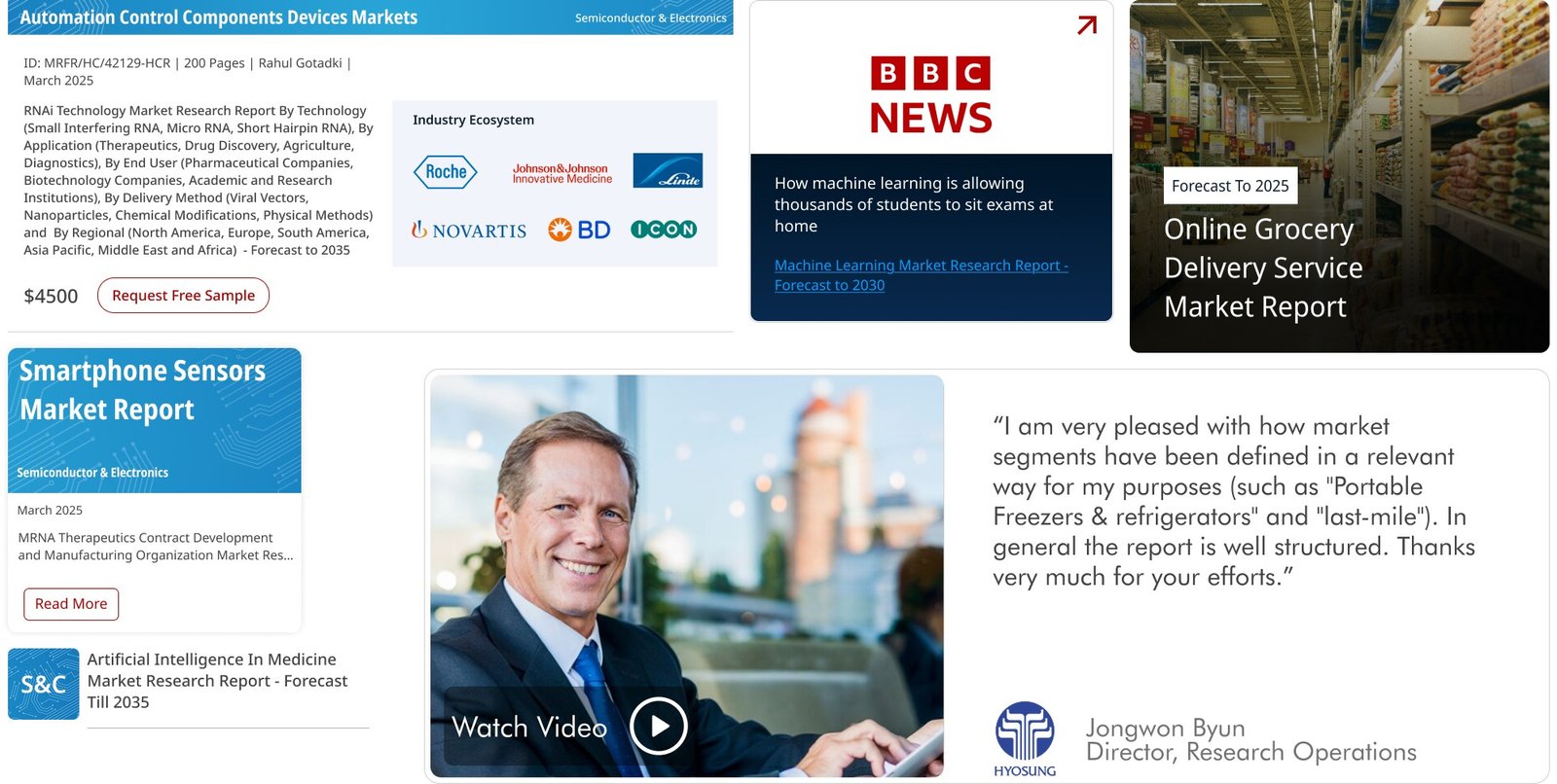Click the Forecast To 2025 label
1557x784 pixels.
[1229, 186]
